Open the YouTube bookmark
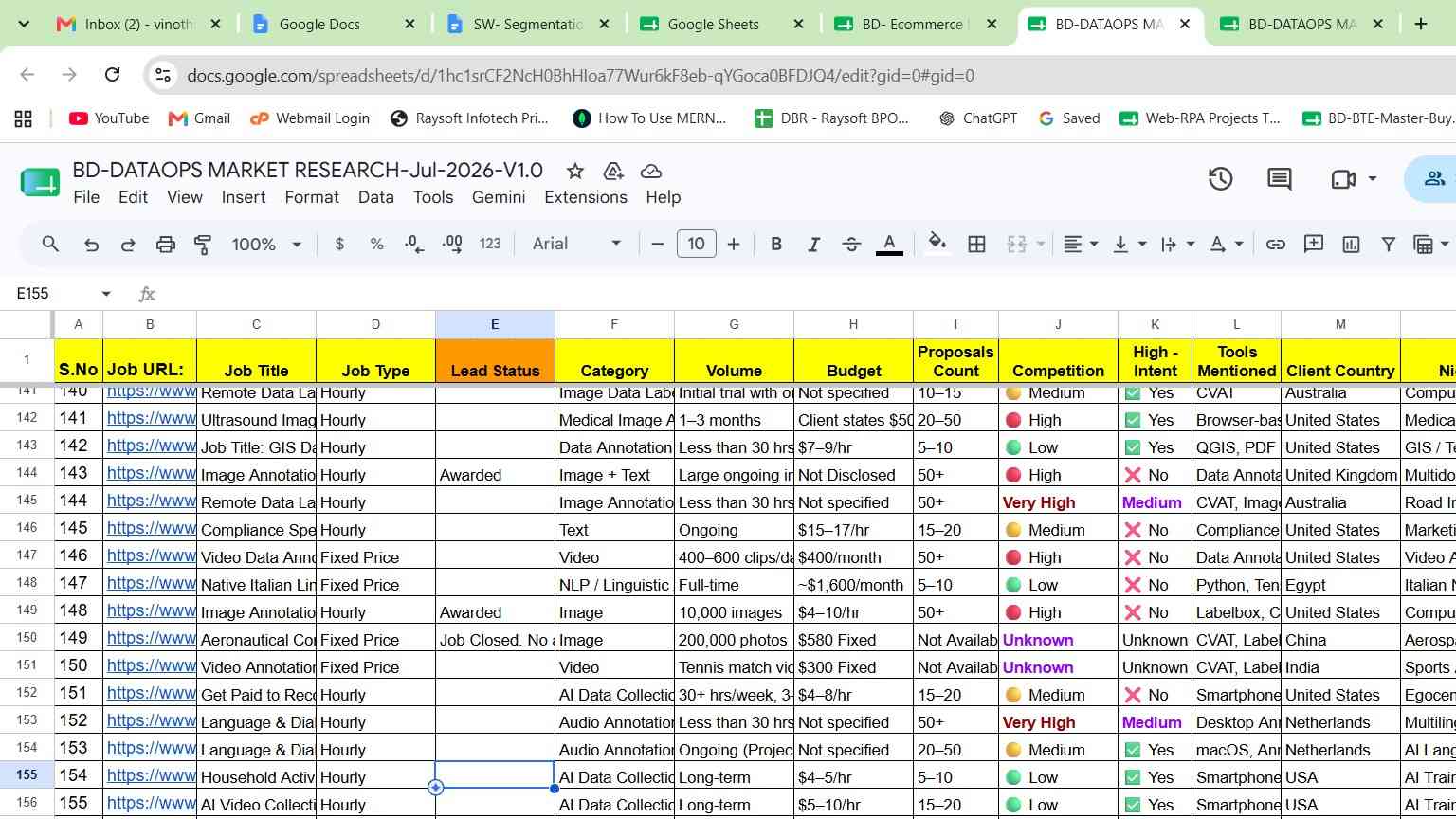The image size is (1456, 819). point(109,118)
